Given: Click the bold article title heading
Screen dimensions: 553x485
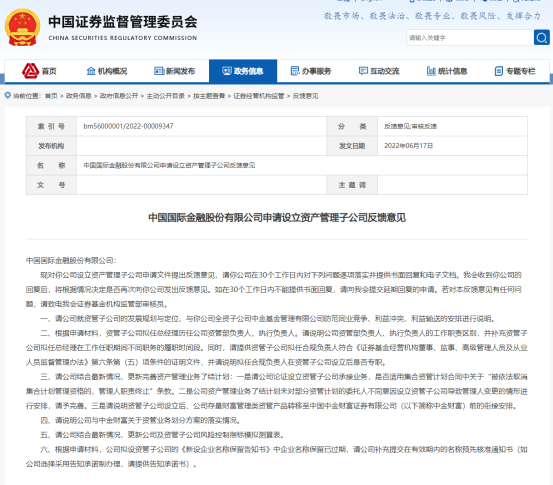Looking at the screenshot, I should tap(277, 218).
